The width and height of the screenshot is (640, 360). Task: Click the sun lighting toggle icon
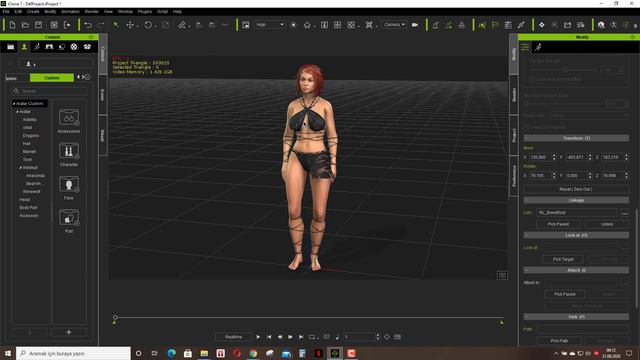click(293, 25)
